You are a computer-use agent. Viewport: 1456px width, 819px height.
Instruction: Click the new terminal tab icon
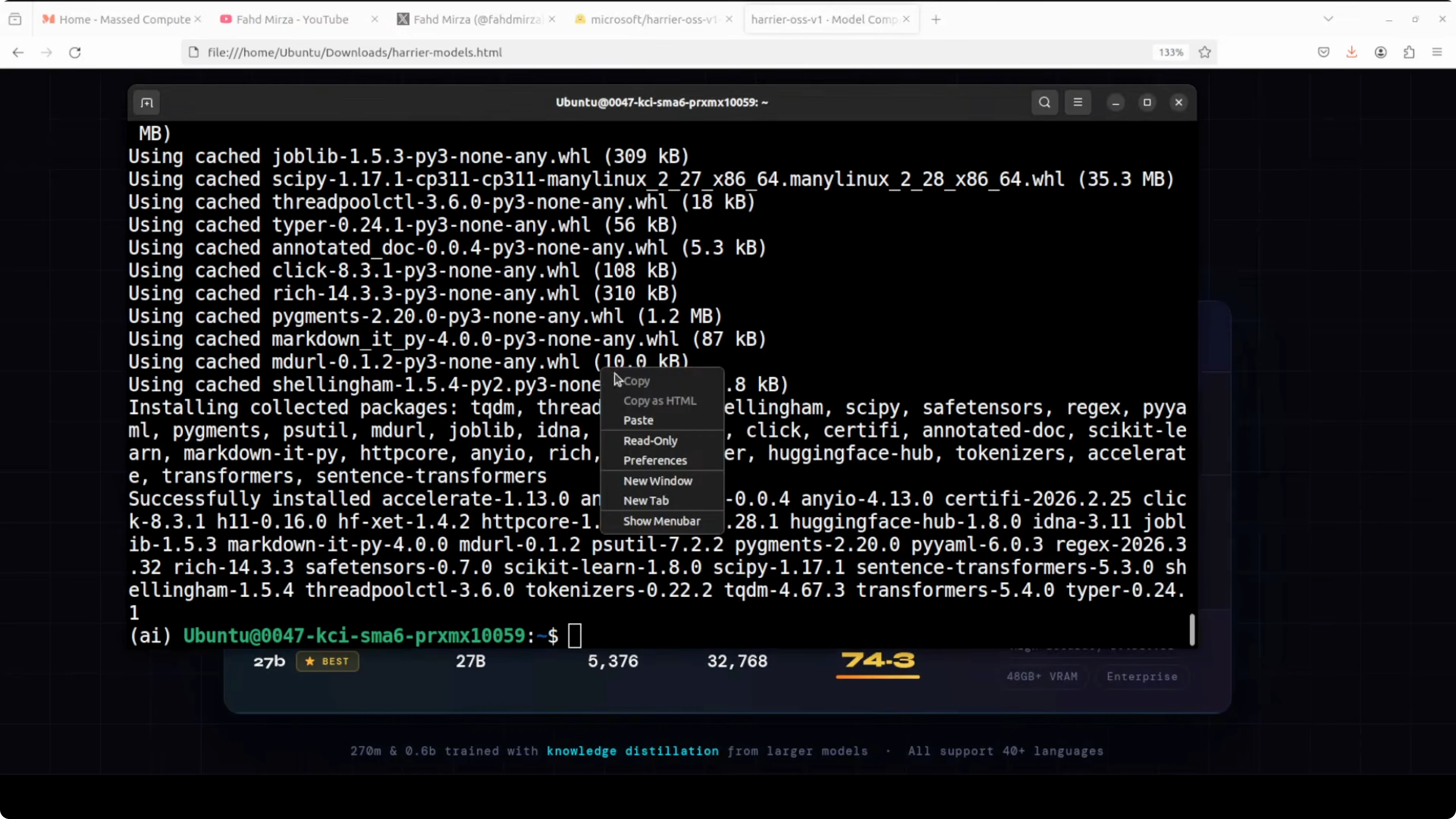[147, 103]
